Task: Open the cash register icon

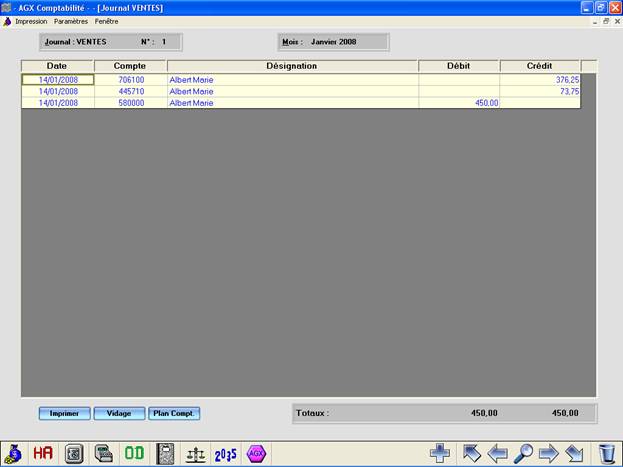Action: click(103, 453)
